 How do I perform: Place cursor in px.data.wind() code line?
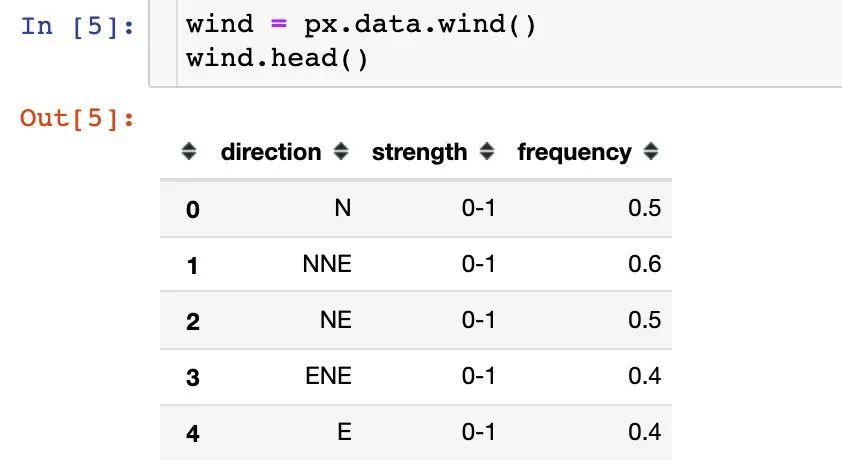pos(360,25)
